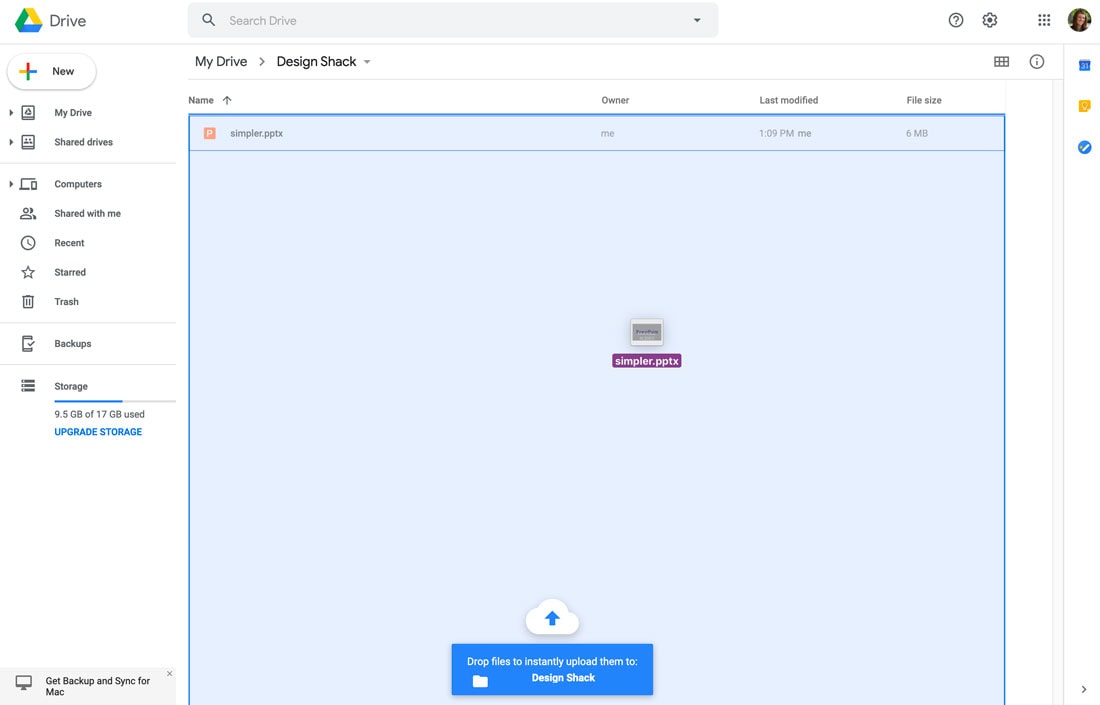Expand the My Drive tree arrow

(11, 112)
